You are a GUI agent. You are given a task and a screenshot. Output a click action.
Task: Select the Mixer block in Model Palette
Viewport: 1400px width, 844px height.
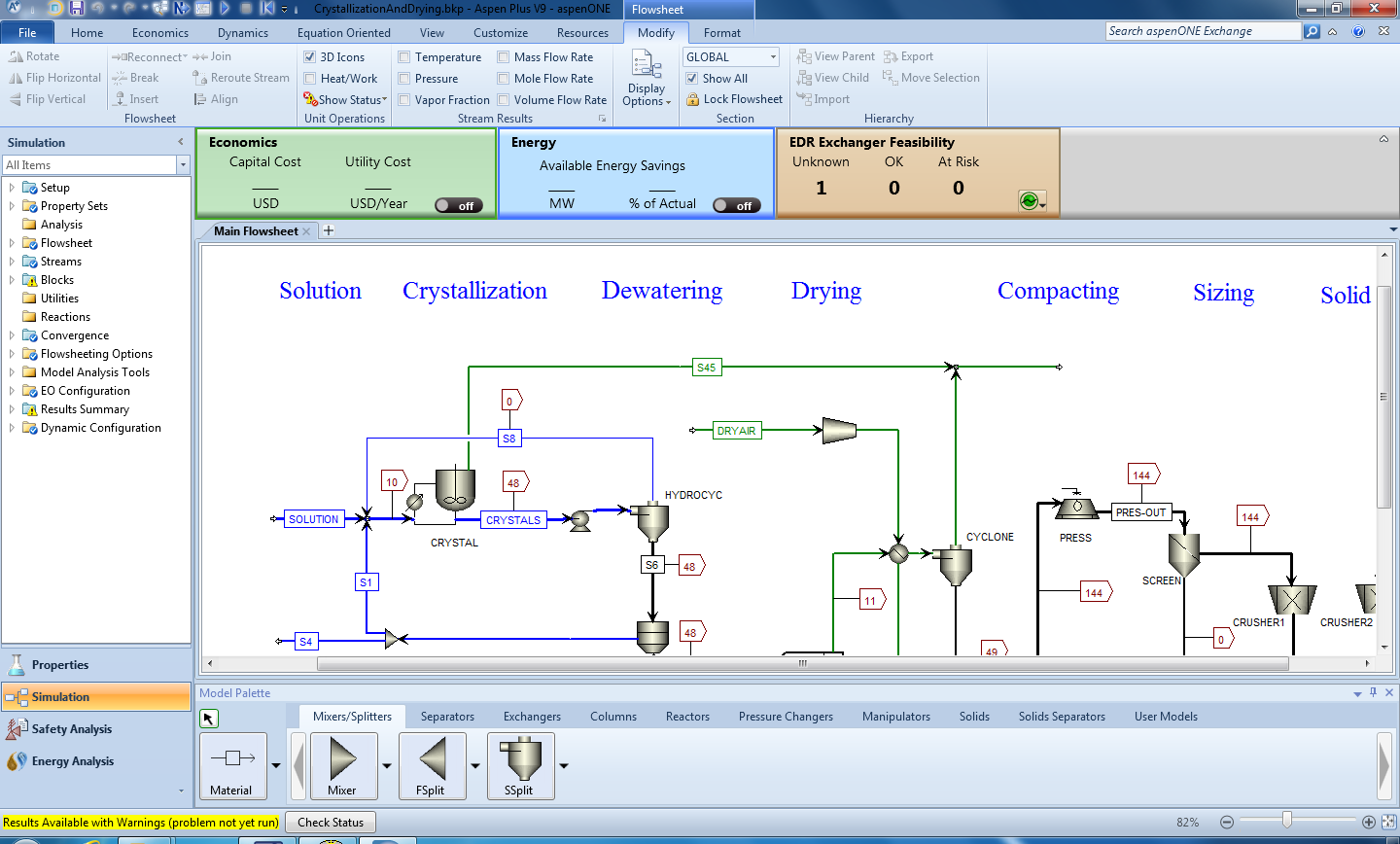pos(342,765)
